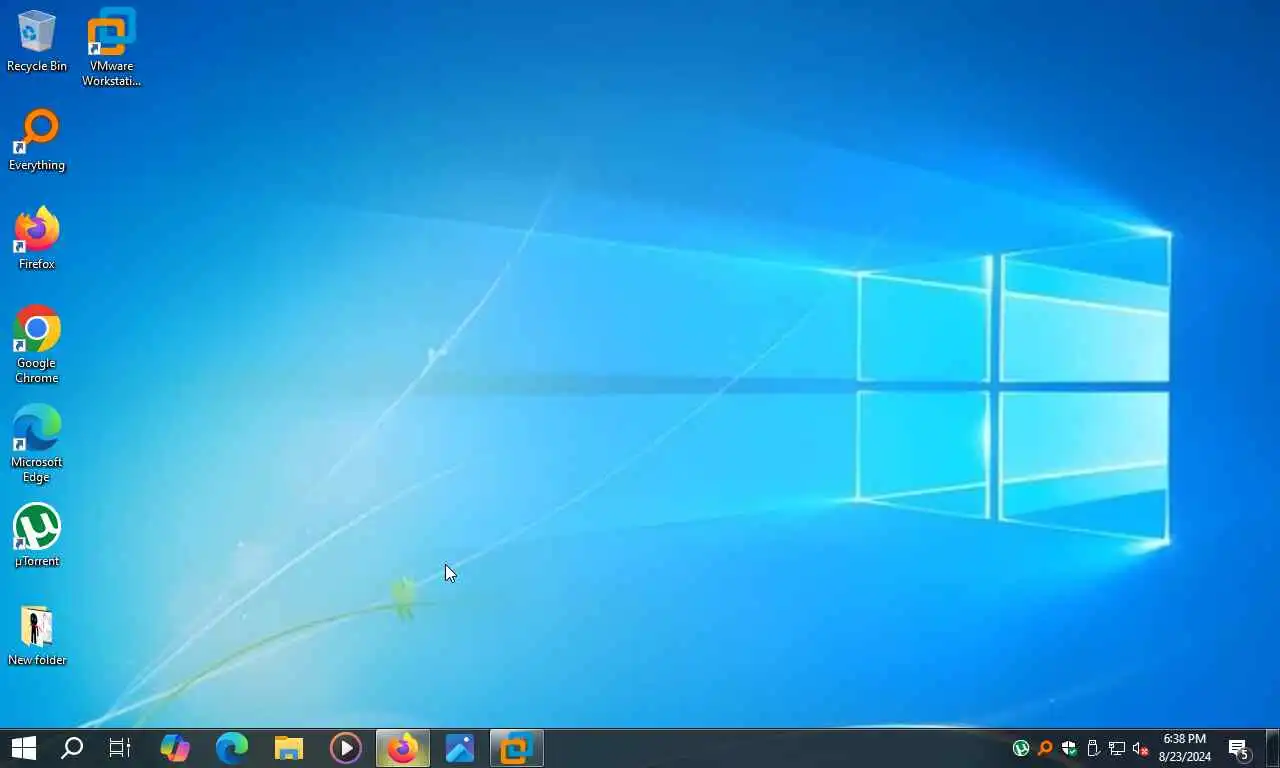Screen dimensions: 1280x768
Task: Select the VMware Workstation desktop shortcut
Action: tap(111, 47)
